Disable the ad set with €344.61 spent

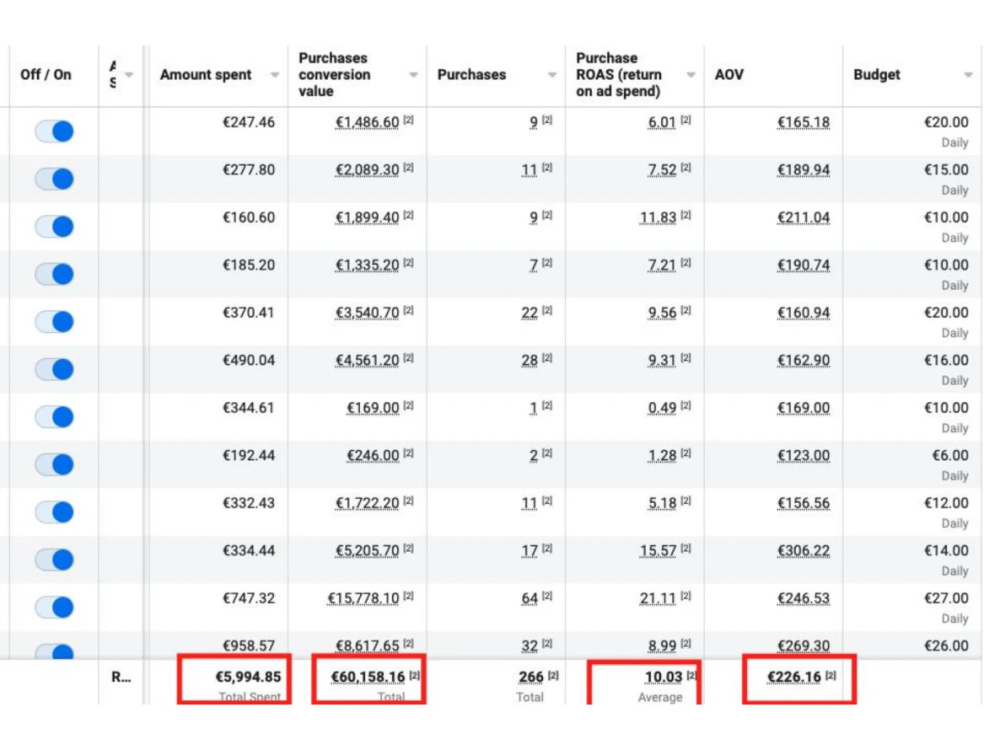click(x=54, y=417)
